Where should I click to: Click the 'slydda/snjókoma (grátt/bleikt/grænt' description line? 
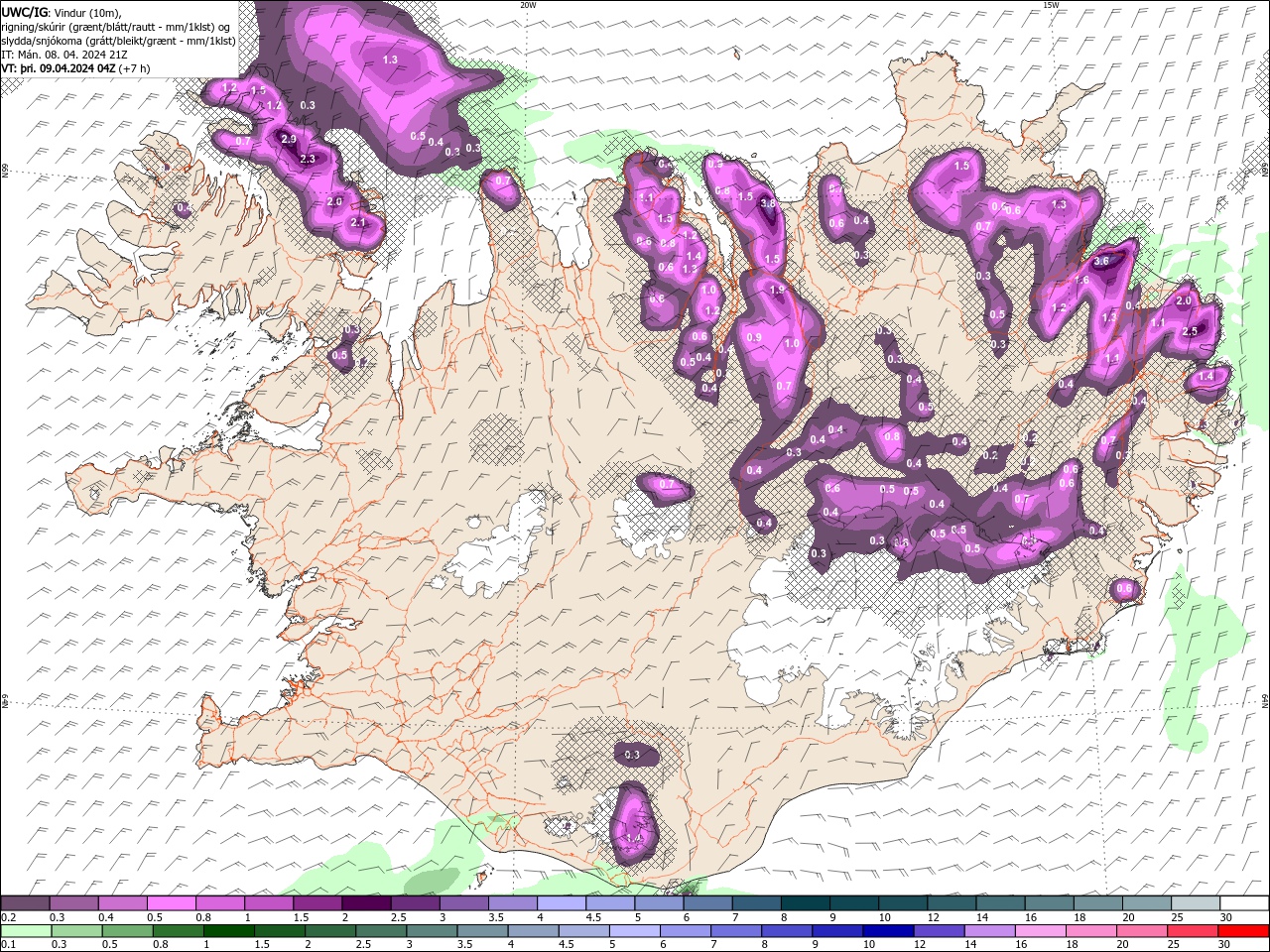point(119,41)
